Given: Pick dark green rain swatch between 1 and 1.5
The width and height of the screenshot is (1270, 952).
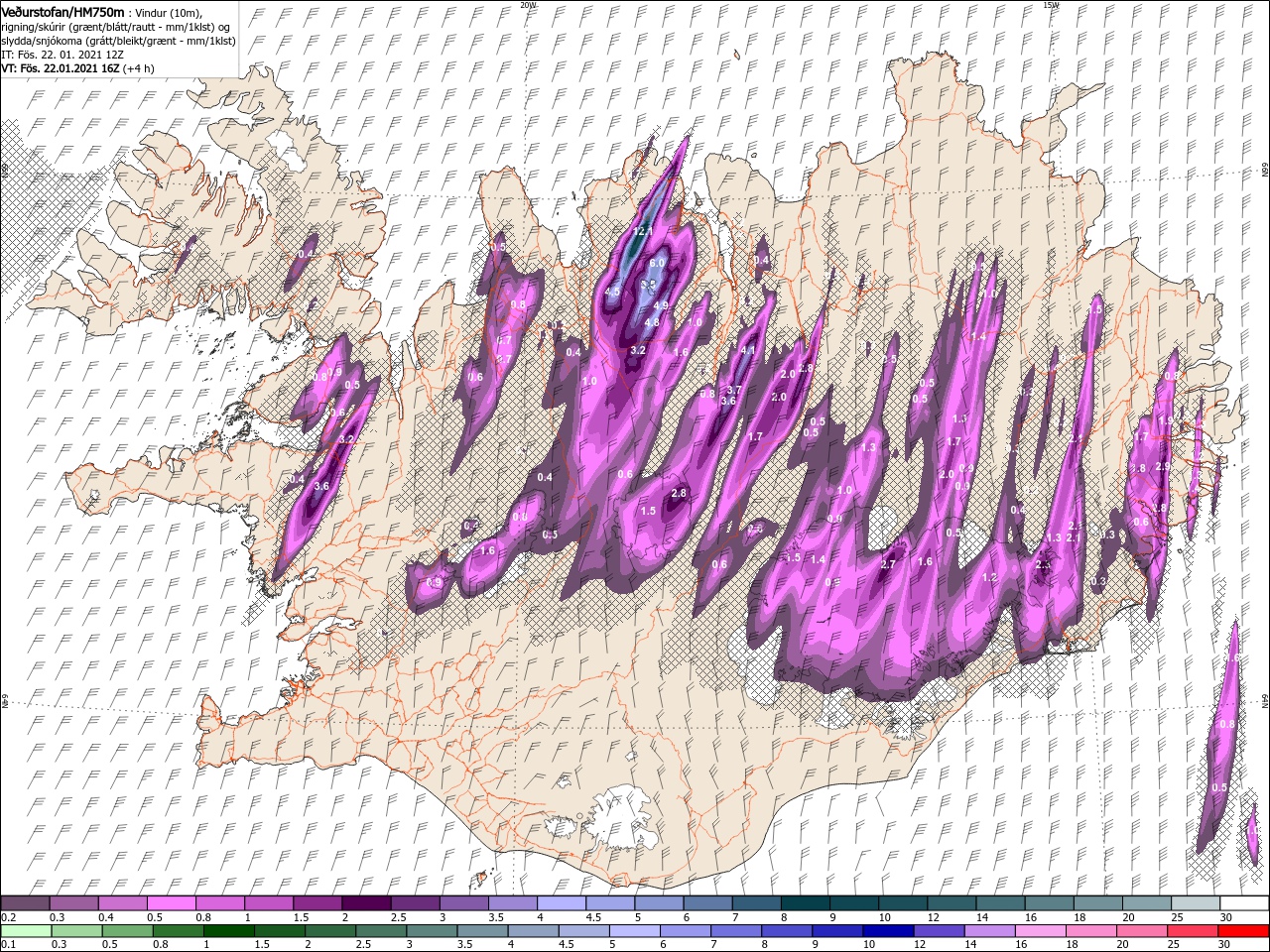Looking at the screenshot, I should (x=227, y=931).
